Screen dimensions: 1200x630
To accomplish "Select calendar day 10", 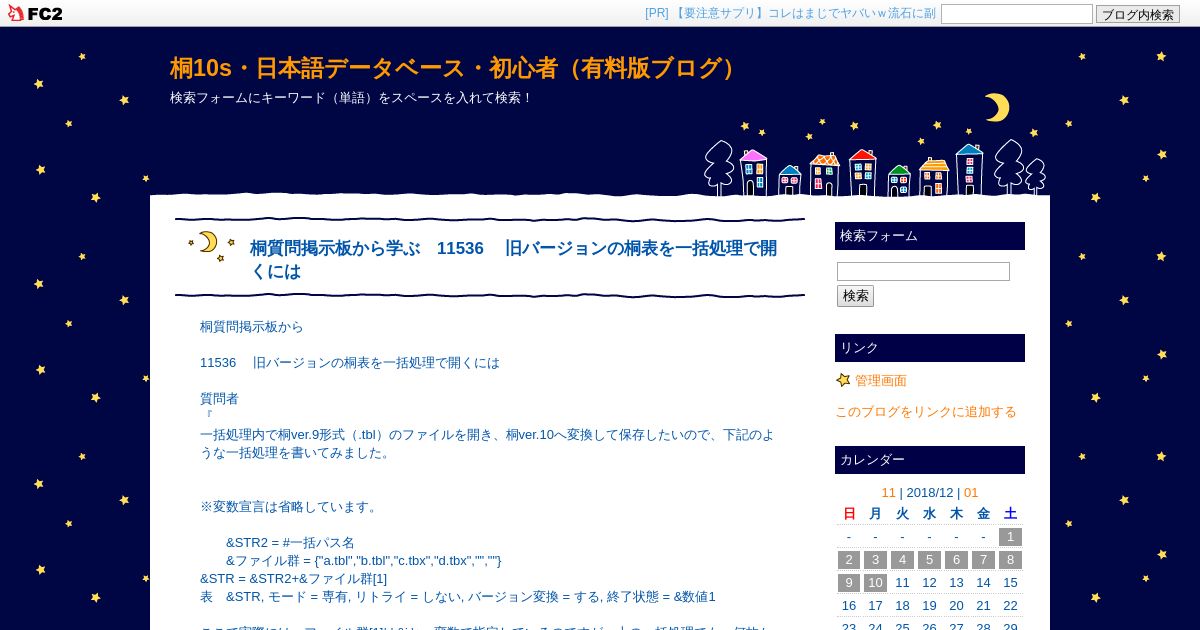I will tap(875, 583).
